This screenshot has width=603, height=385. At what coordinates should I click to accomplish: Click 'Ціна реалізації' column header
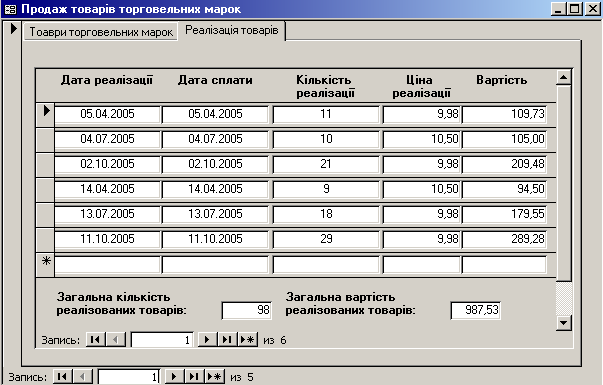pyautogui.click(x=421, y=86)
